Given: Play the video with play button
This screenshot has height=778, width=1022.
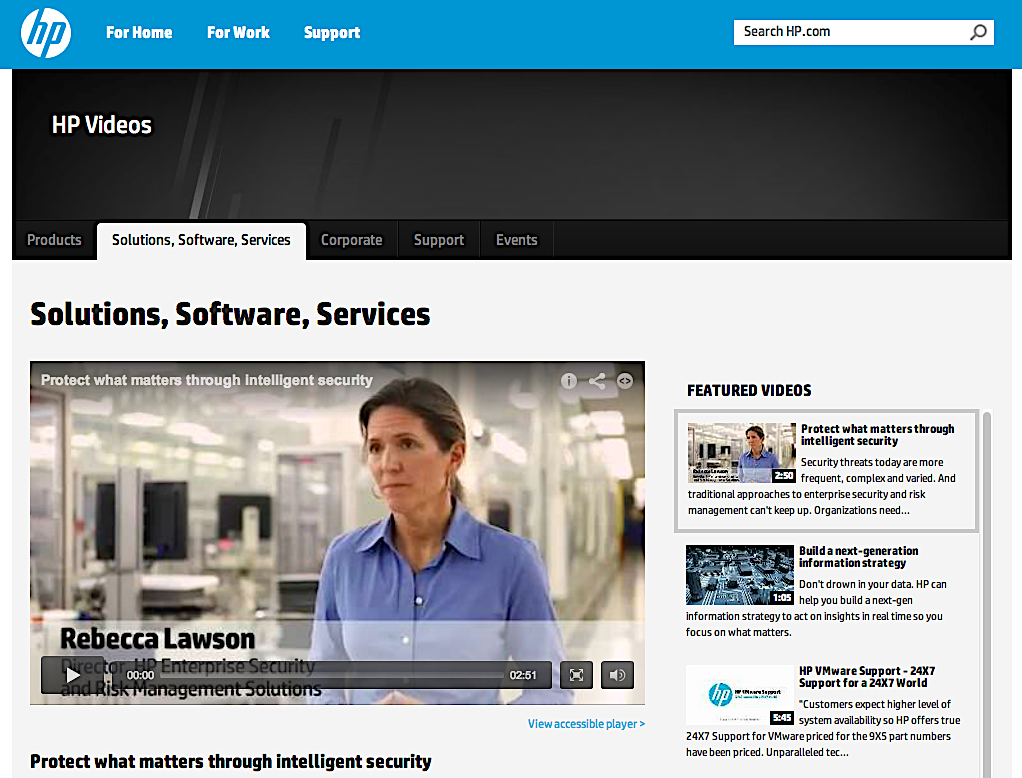Looking at the screenshot, I should click(73, 675).
